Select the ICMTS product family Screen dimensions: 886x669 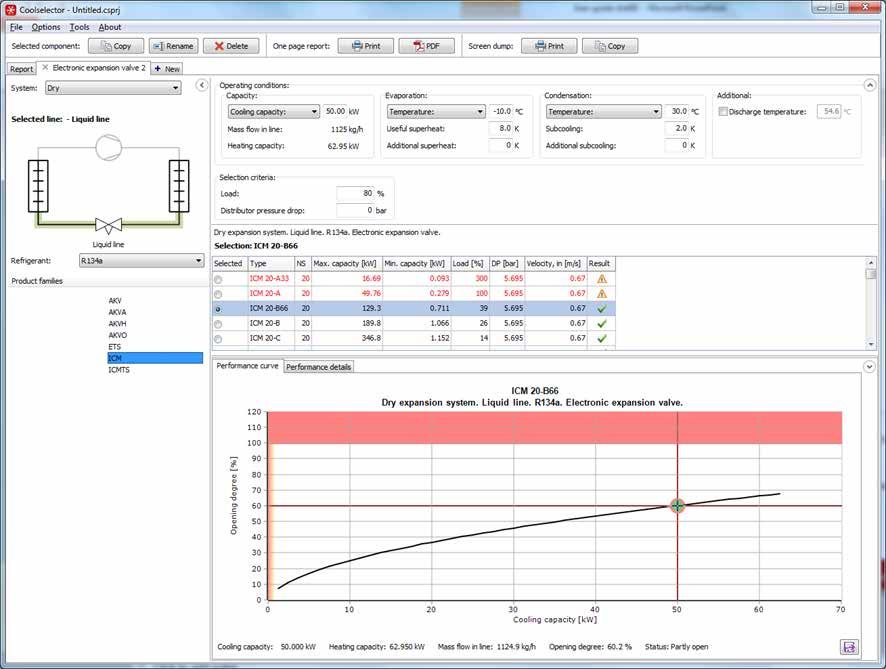[119, 370]
